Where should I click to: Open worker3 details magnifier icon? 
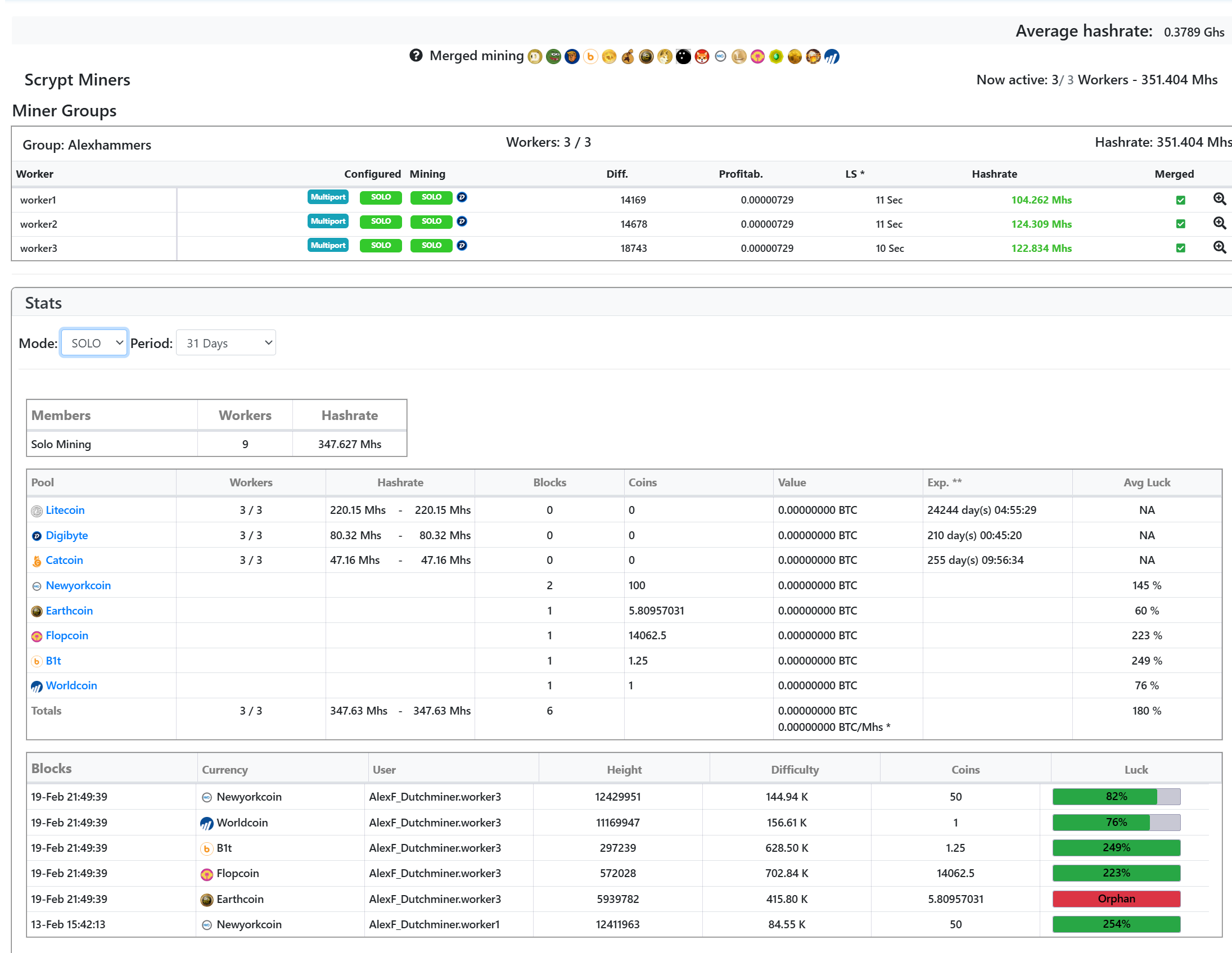coord(1219,247)
